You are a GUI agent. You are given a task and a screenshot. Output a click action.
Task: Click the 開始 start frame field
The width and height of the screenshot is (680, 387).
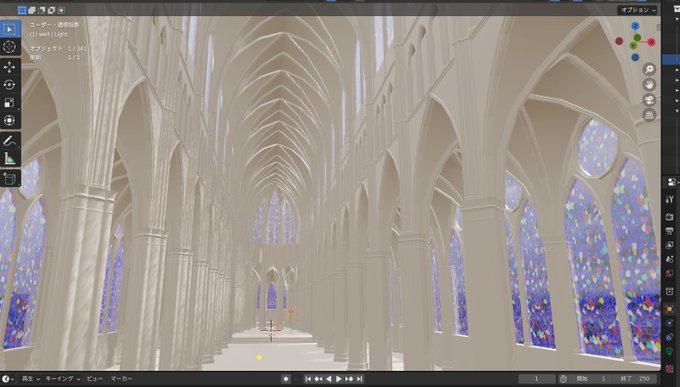pos(591,379)
